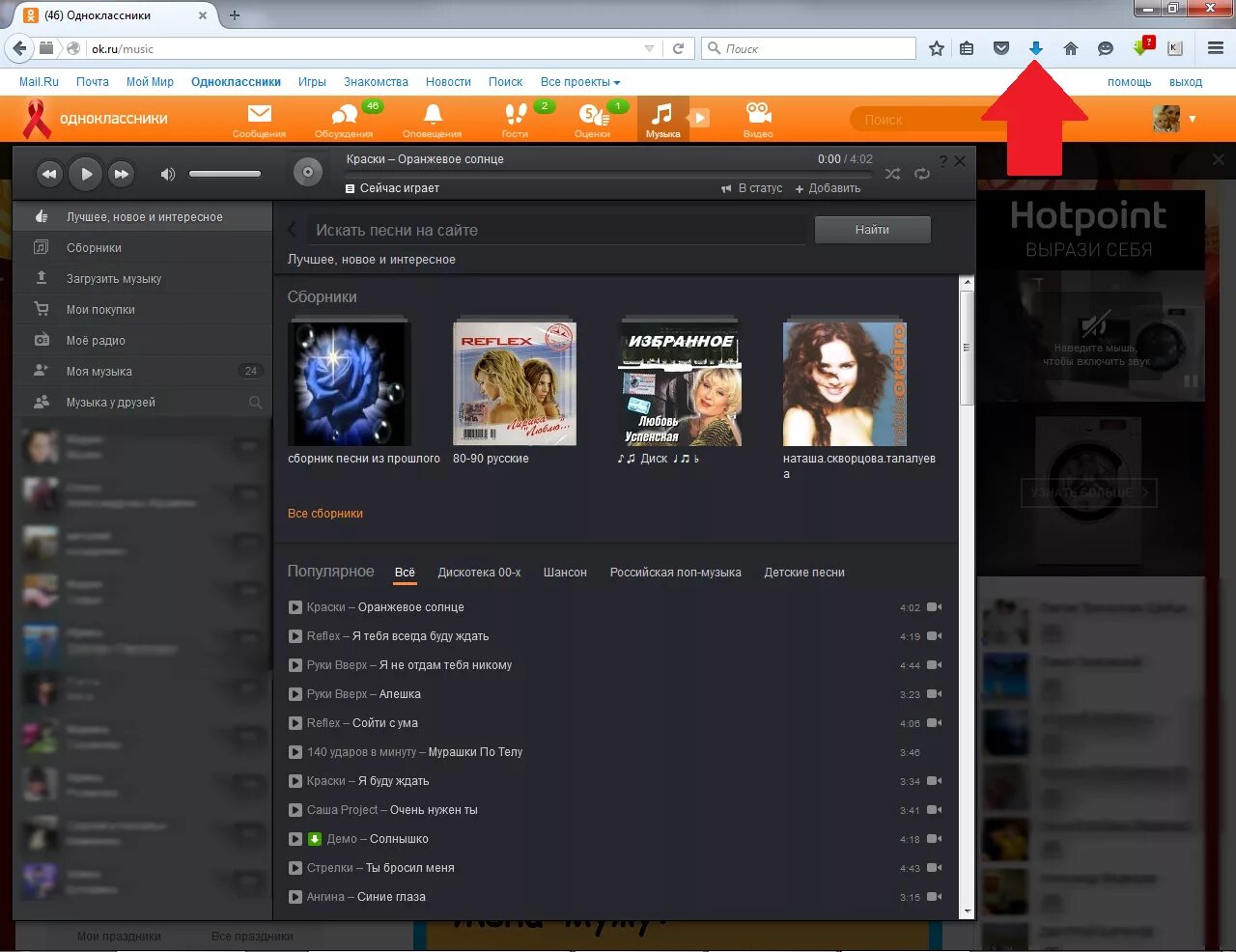Open Избранное Диск collection cover
The width and height of the screenshot is (1236, 952).
click(680, 384)
